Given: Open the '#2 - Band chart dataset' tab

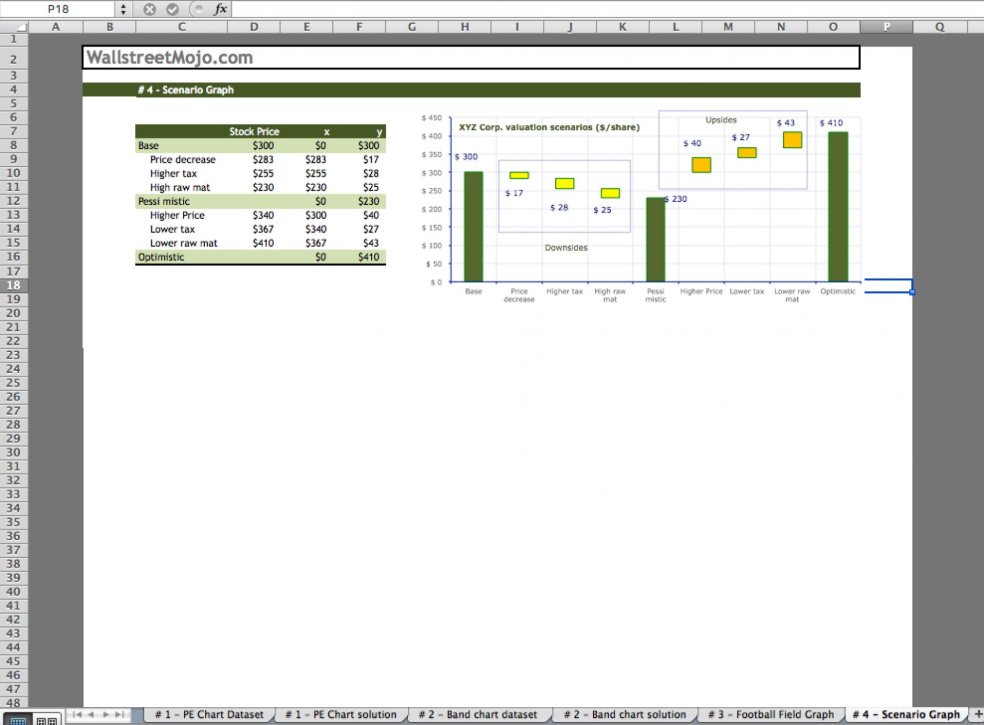Looking at the screenshot, I should click(479, 714).
